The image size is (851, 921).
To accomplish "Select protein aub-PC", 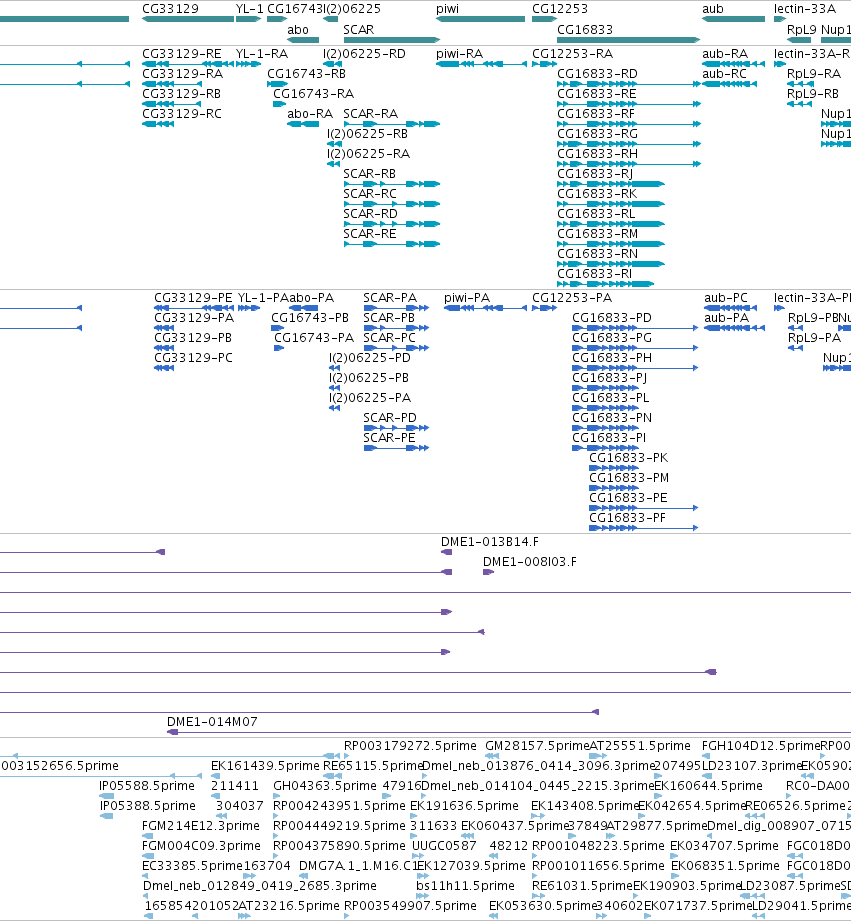I will [x=731, y=308].
